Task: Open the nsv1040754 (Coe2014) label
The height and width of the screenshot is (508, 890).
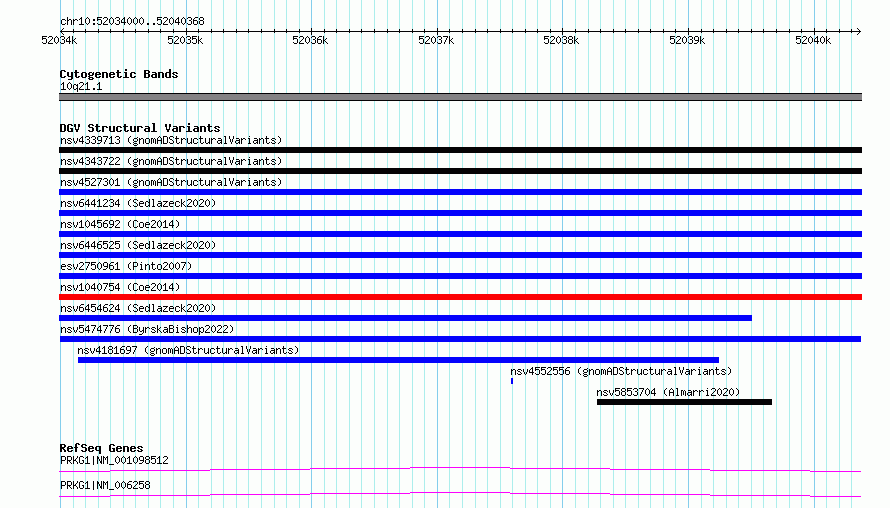Action: pyautogui.click(x=120, y=287)
